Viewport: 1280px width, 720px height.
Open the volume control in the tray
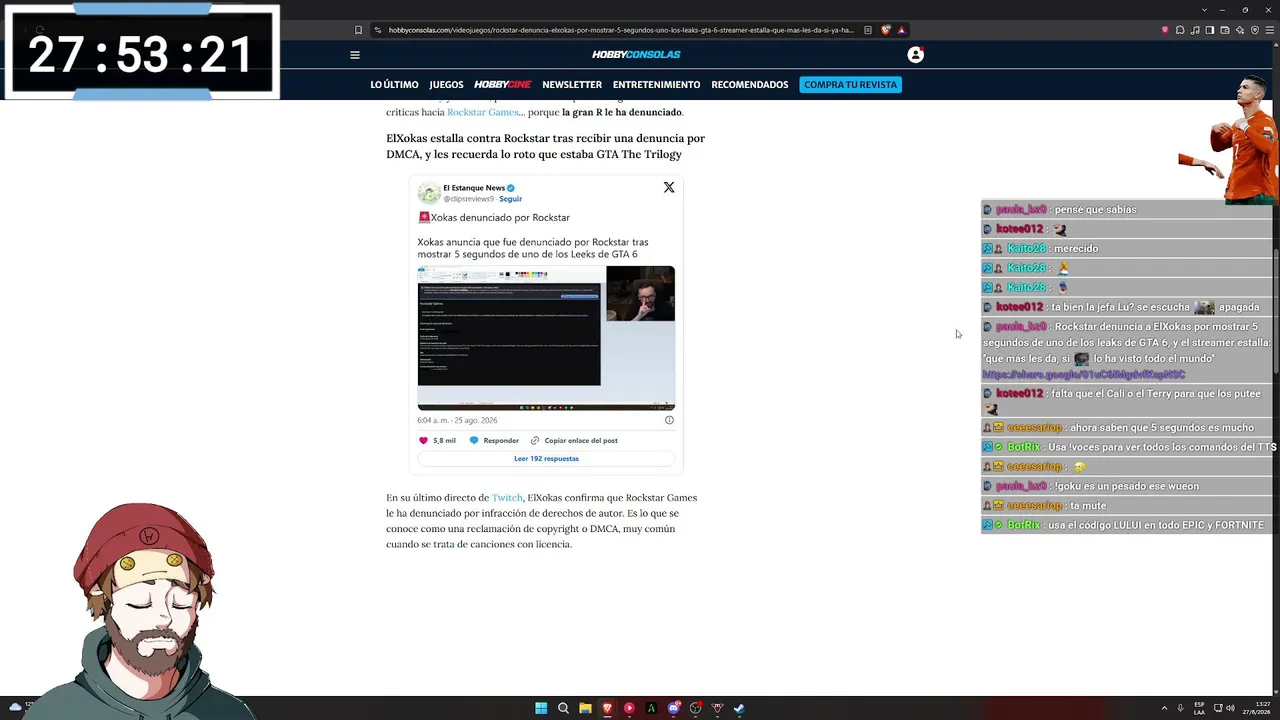pos(1230,708)
